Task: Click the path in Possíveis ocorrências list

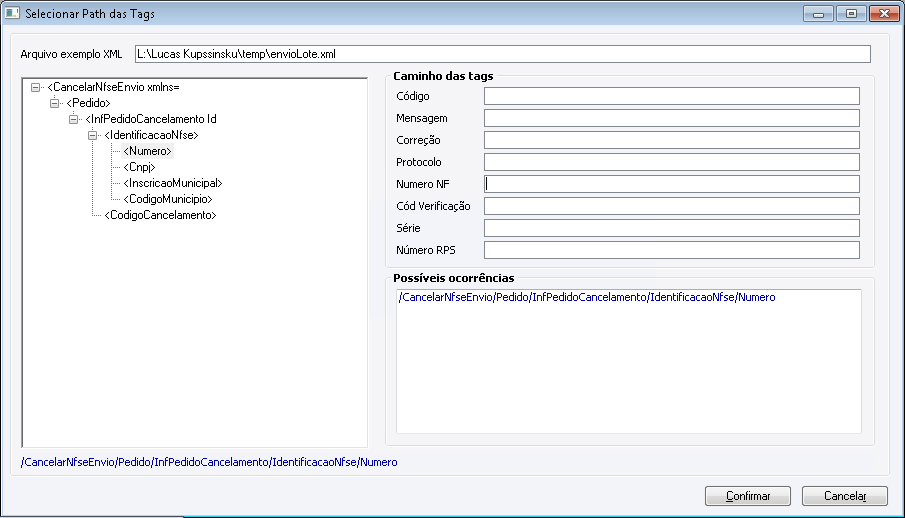Action: point(587,297)
